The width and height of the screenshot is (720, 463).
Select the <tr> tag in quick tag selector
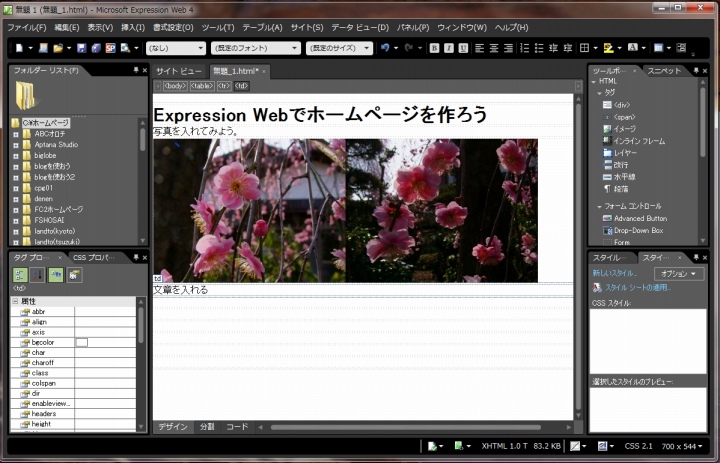tap(224, 86)
